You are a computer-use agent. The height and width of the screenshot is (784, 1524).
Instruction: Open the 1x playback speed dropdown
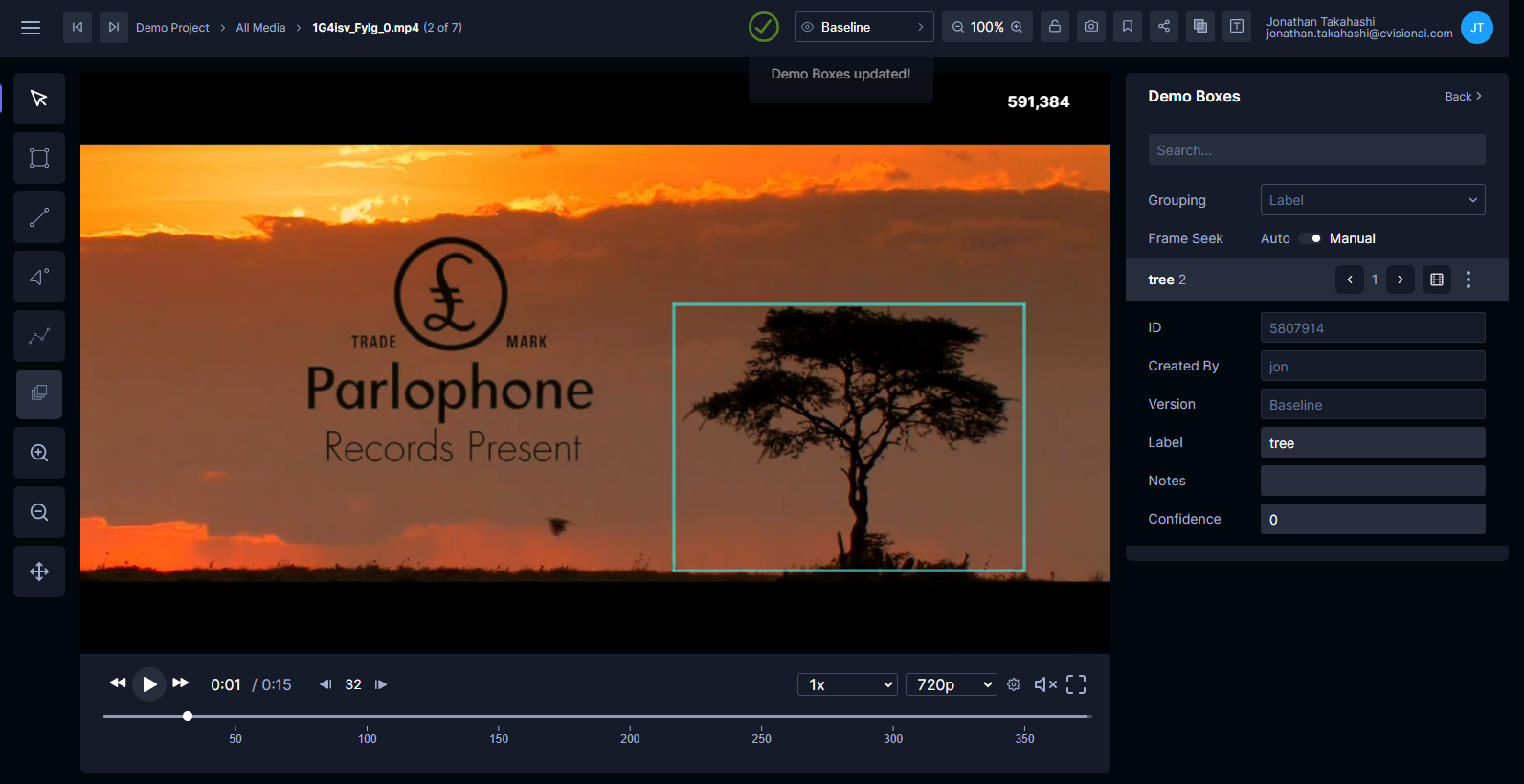(847, 684)
